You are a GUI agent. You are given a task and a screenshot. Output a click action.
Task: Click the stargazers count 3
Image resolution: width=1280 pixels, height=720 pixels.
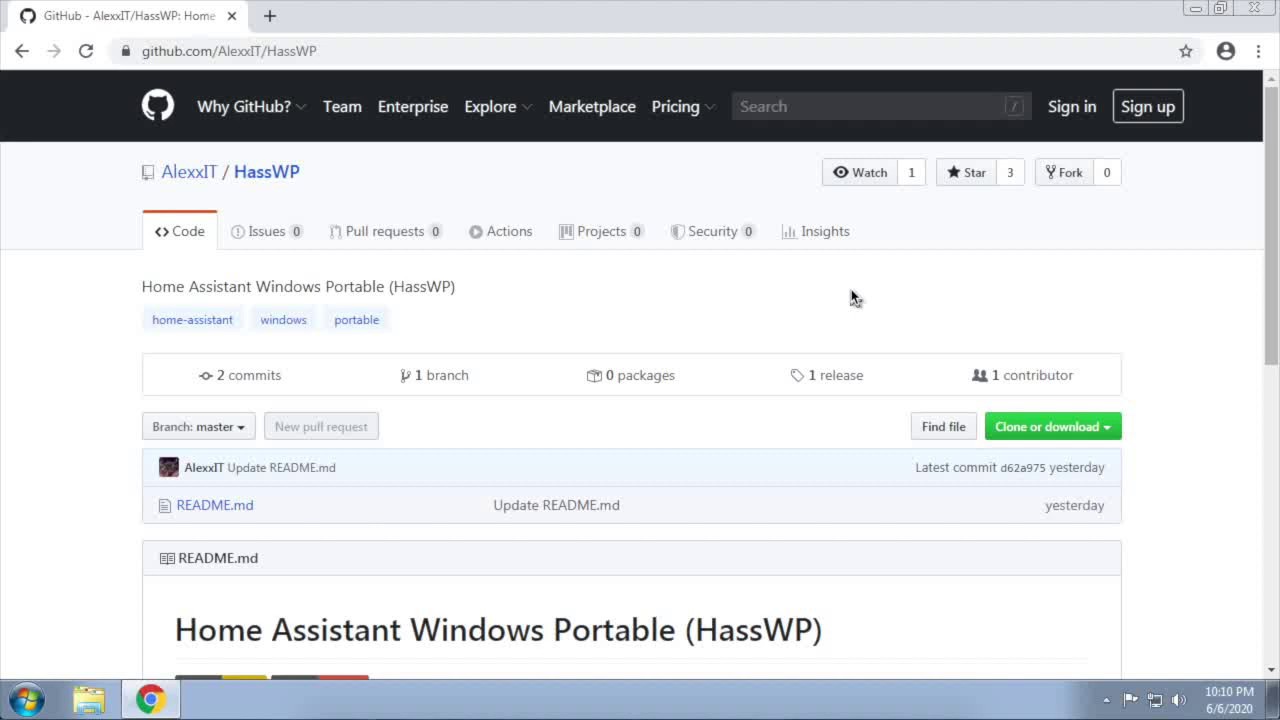[x=1010, y=172]
